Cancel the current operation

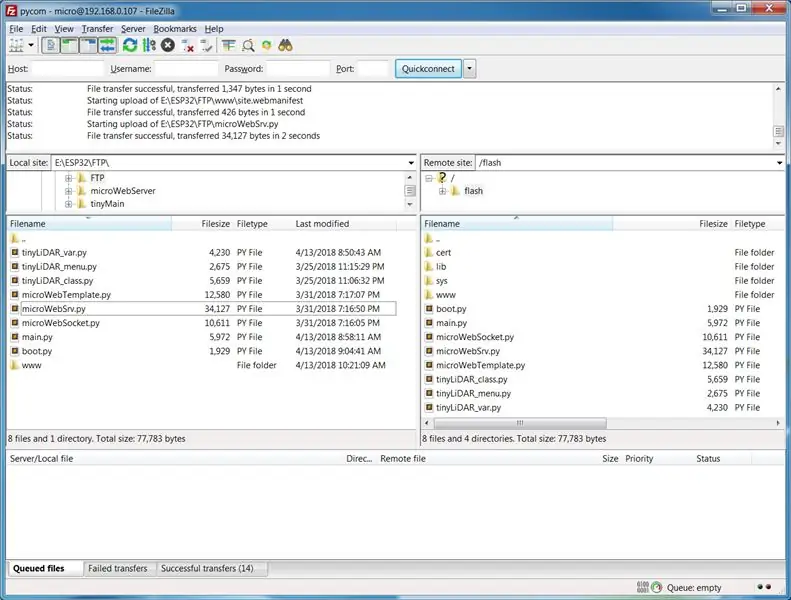pos(168,46)
